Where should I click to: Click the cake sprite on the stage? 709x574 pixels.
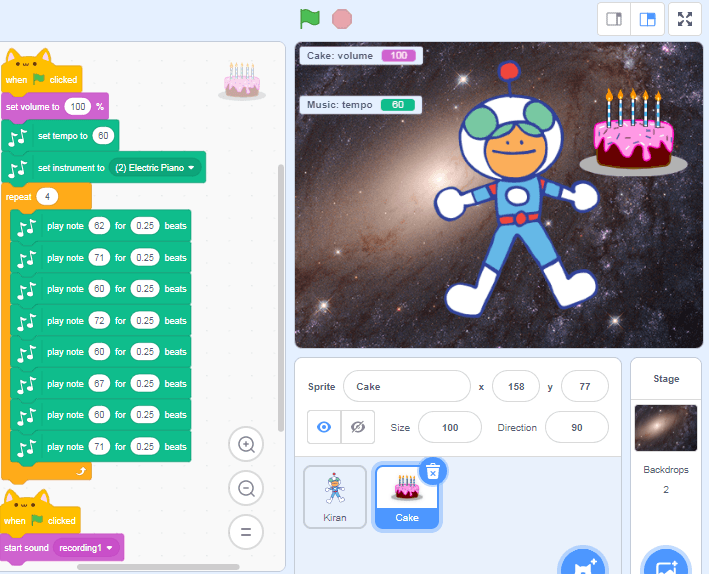point(633,132)
